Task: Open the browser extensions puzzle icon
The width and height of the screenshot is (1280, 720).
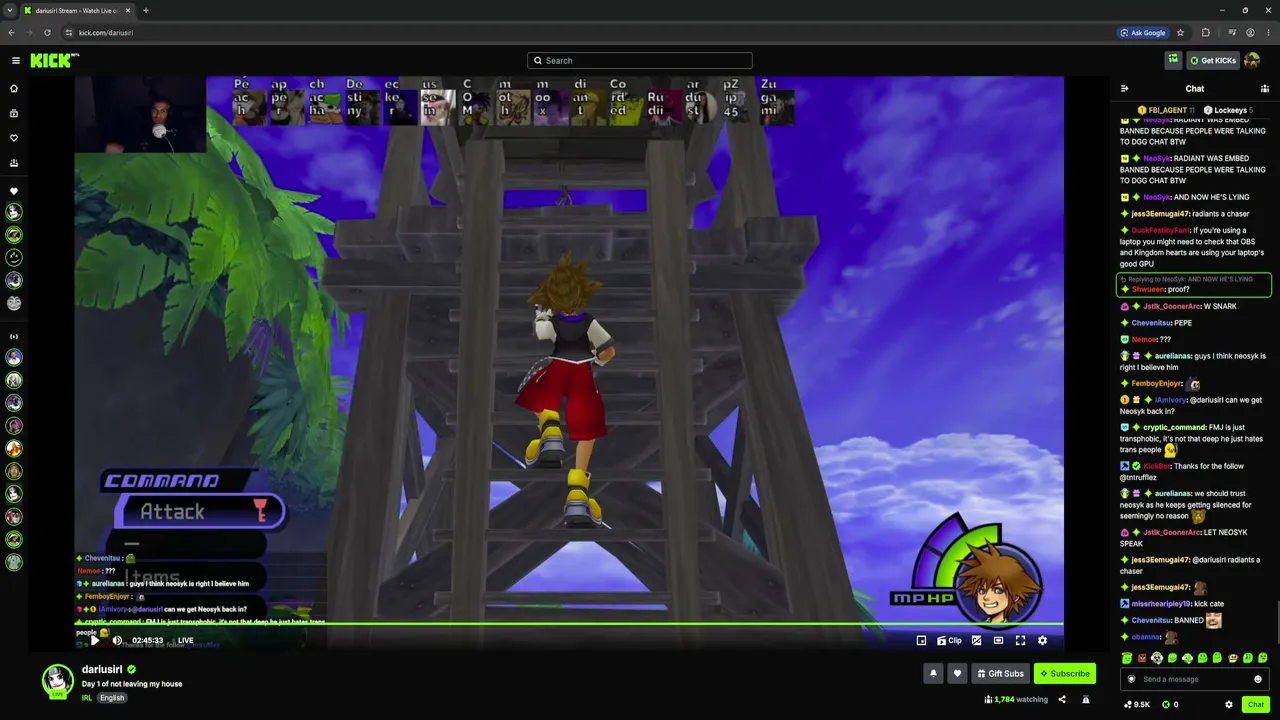Action: tap(1205, 33)
